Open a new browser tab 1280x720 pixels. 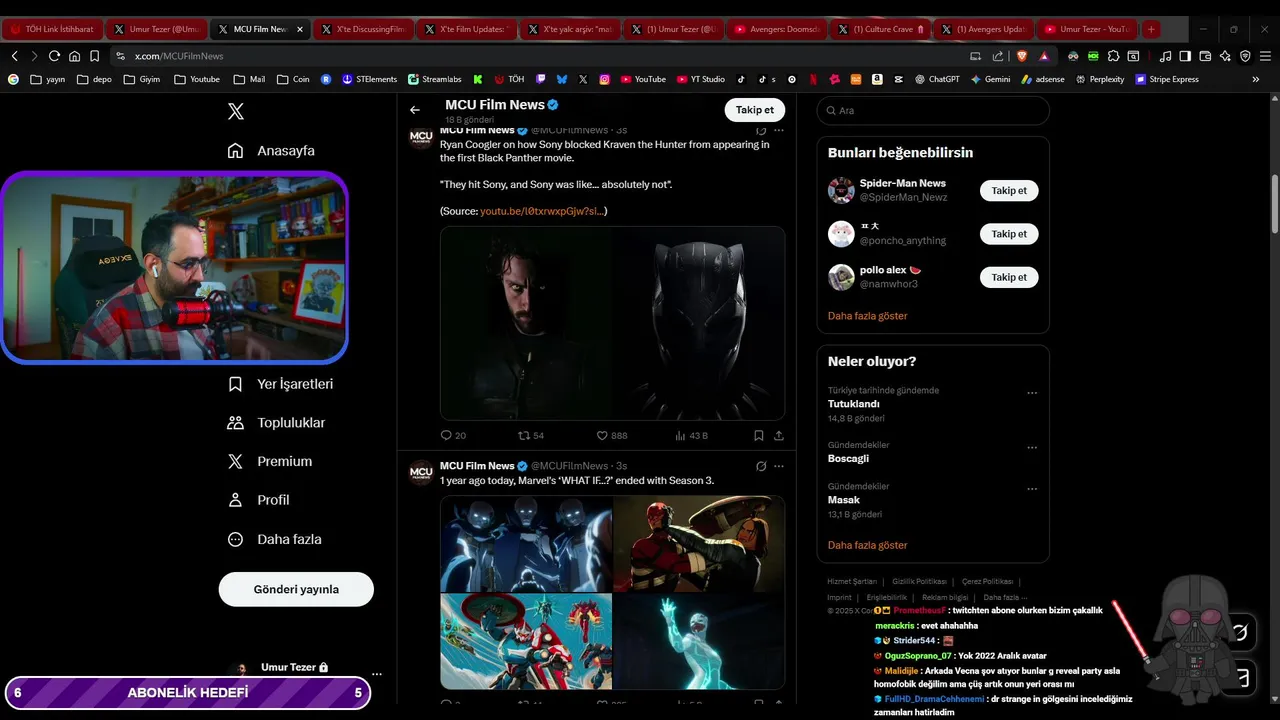coord(1151,29)
